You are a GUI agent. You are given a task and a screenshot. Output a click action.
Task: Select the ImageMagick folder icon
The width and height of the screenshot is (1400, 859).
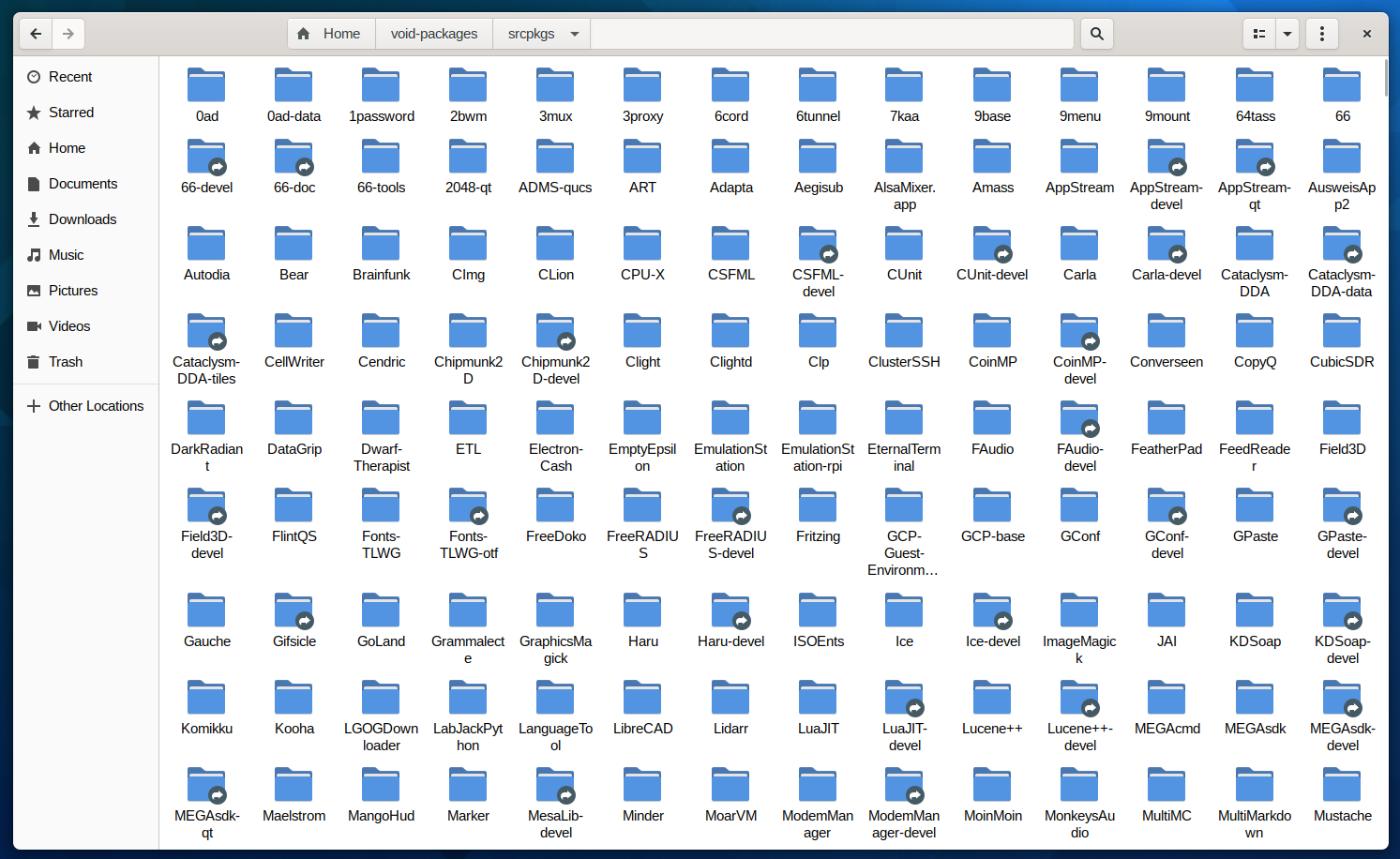(x=1079, y=610)
